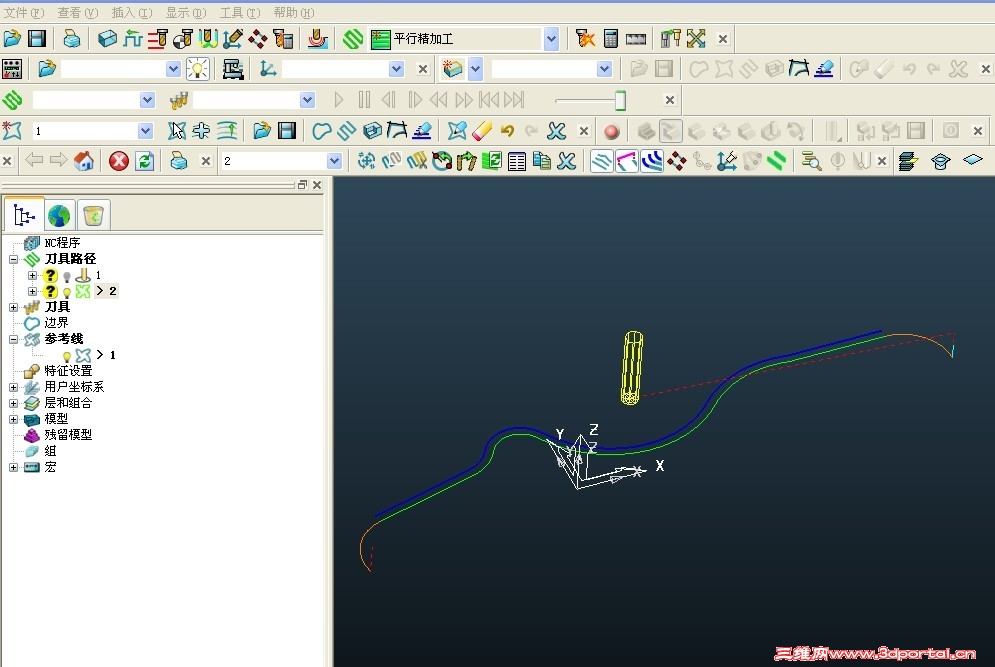The image size is (995, 667).
Task: Open the 显示 menu
Action: [x=185, y=13]
